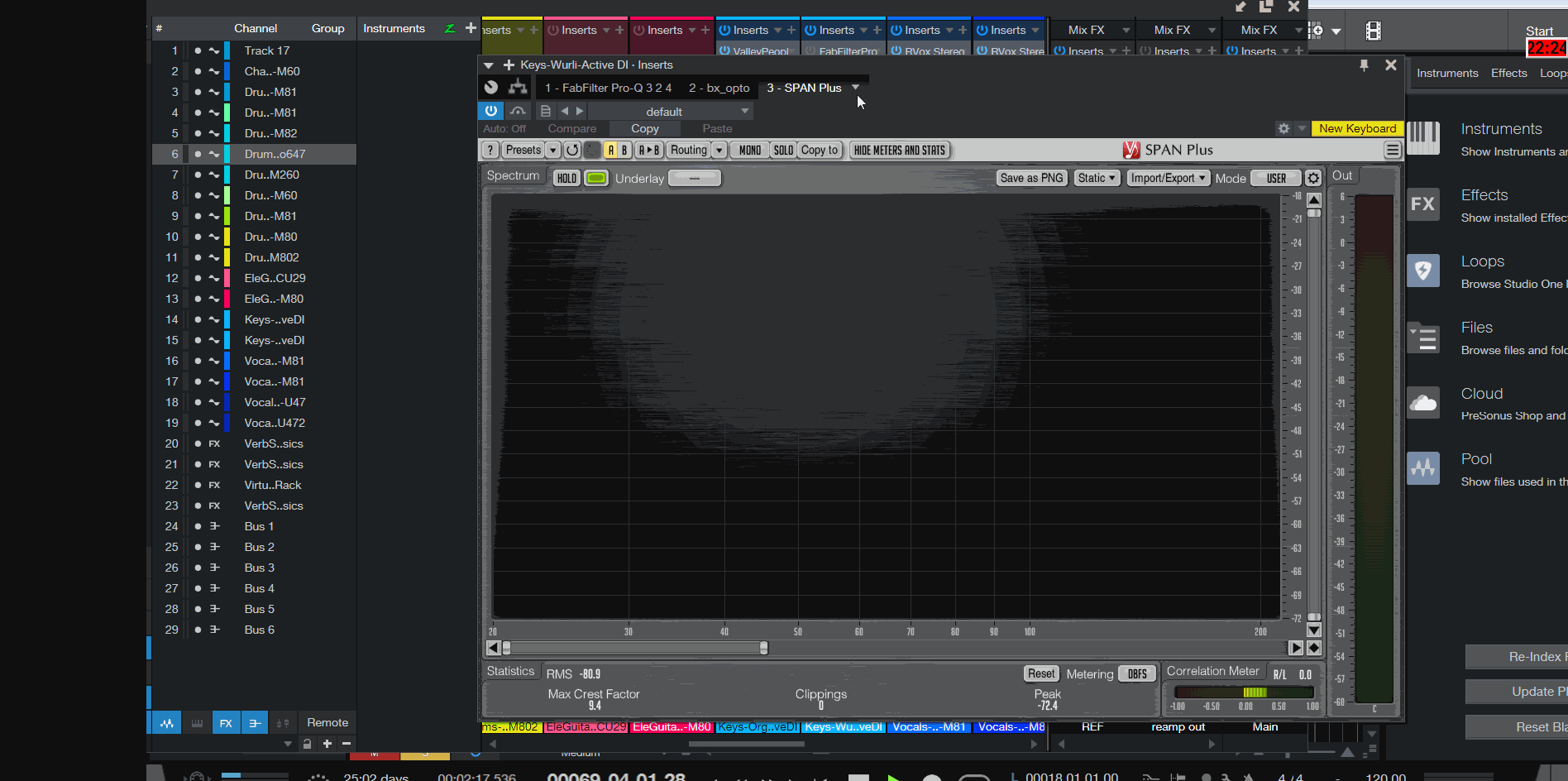
Task: Toggle visibility dot for Bus 6
Action: coord(198,630)
